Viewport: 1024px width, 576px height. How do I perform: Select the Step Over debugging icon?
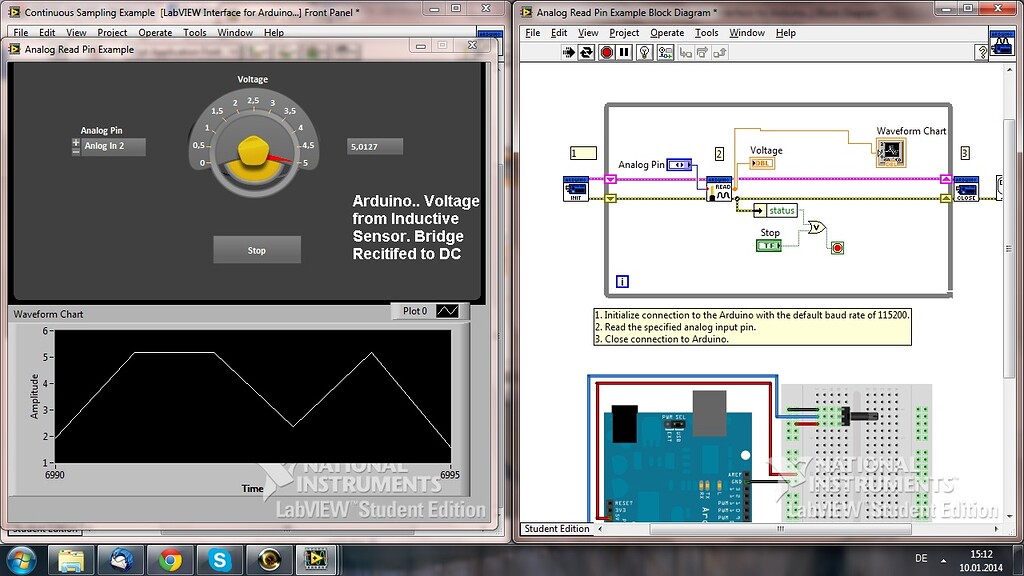pos(705,51)
